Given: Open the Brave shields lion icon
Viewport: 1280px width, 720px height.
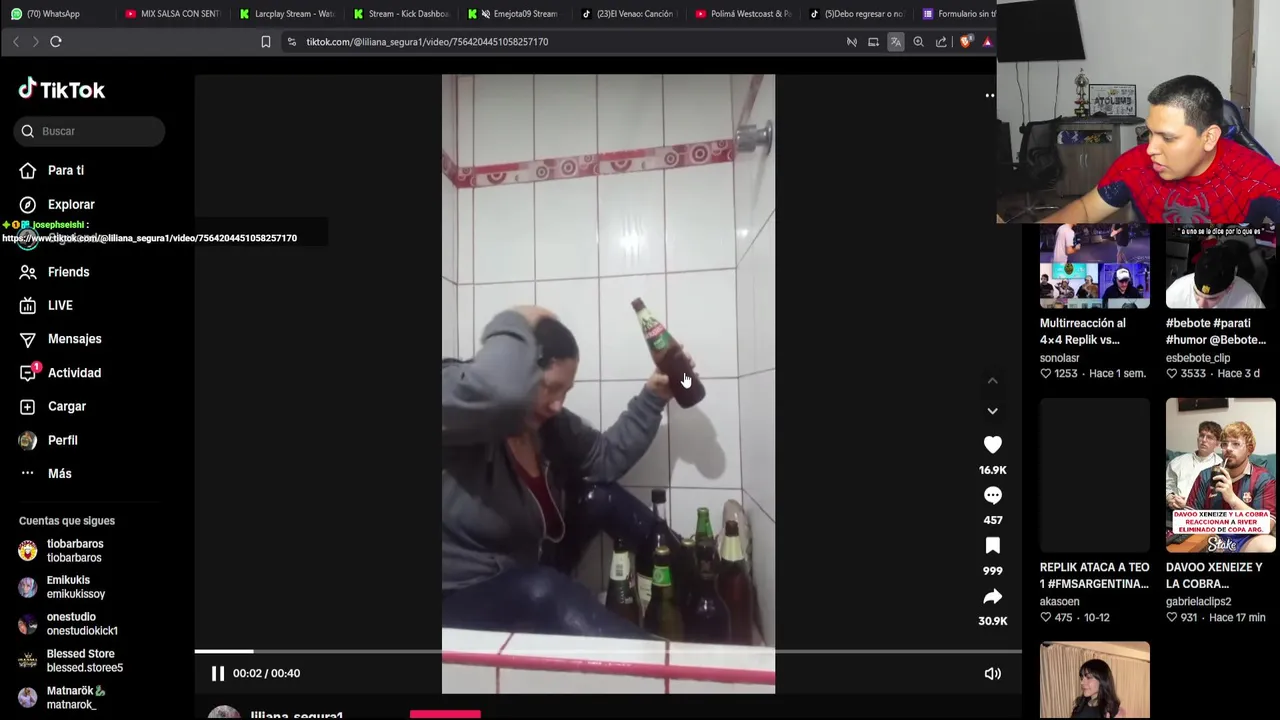Looking at the screenshot, I should click(x=965, y=42).
